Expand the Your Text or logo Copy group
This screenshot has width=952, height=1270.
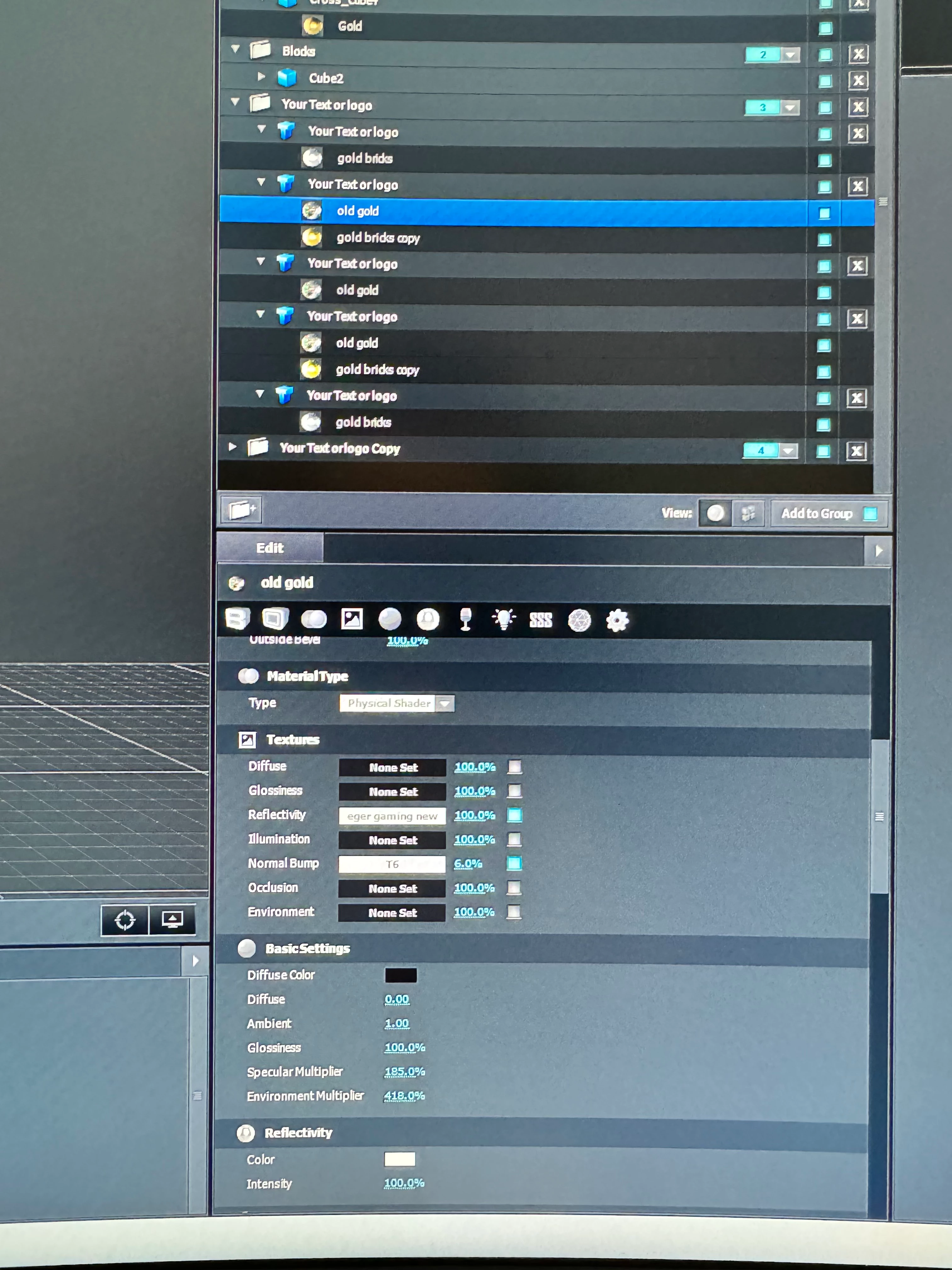click(232, 447)
